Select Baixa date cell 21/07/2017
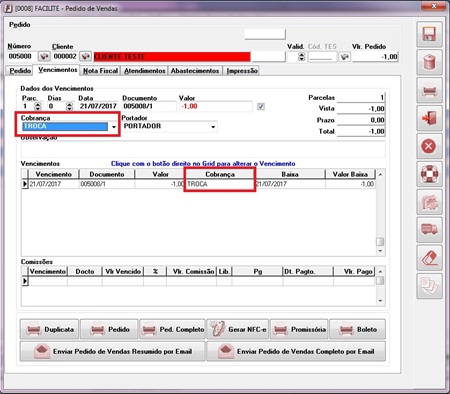The width and height of the screenshot is (450, 394). [290, 184]
